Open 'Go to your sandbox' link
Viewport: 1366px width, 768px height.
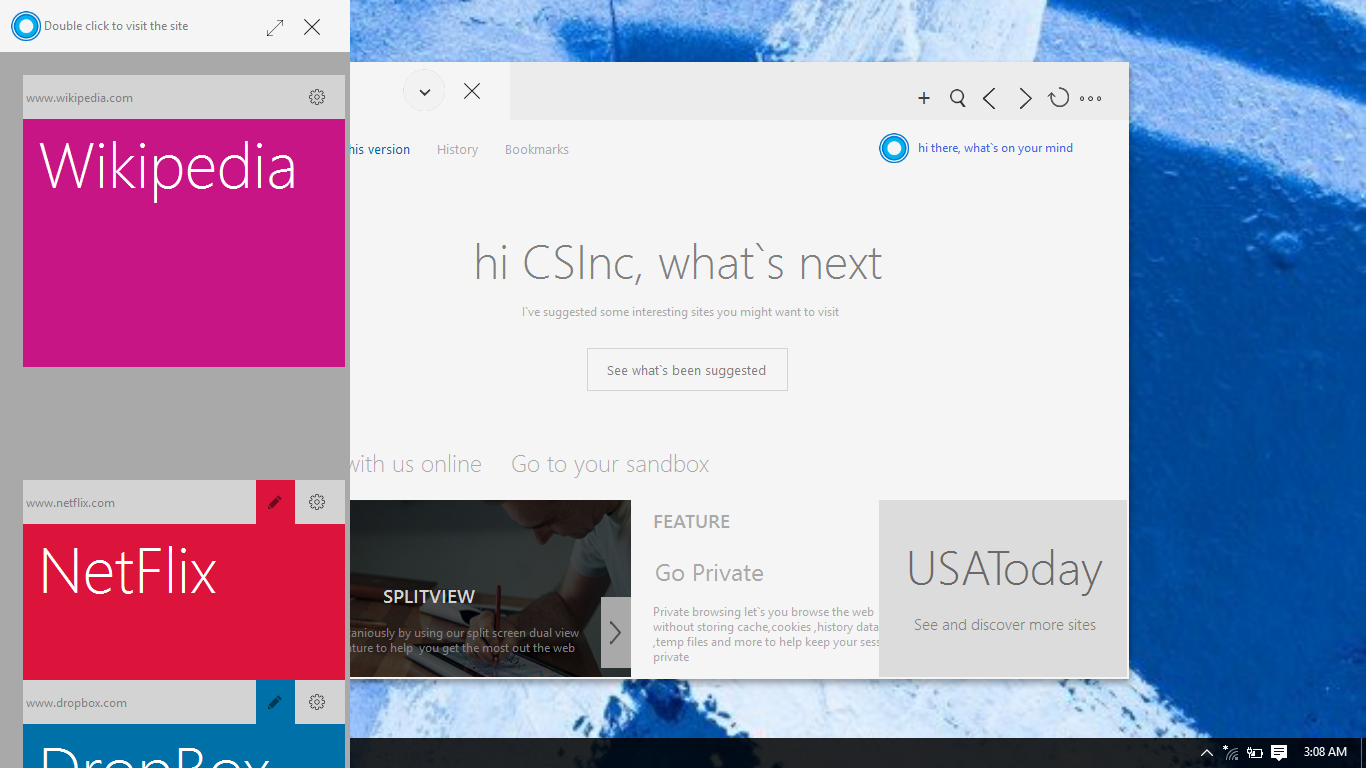pos(610,464)
